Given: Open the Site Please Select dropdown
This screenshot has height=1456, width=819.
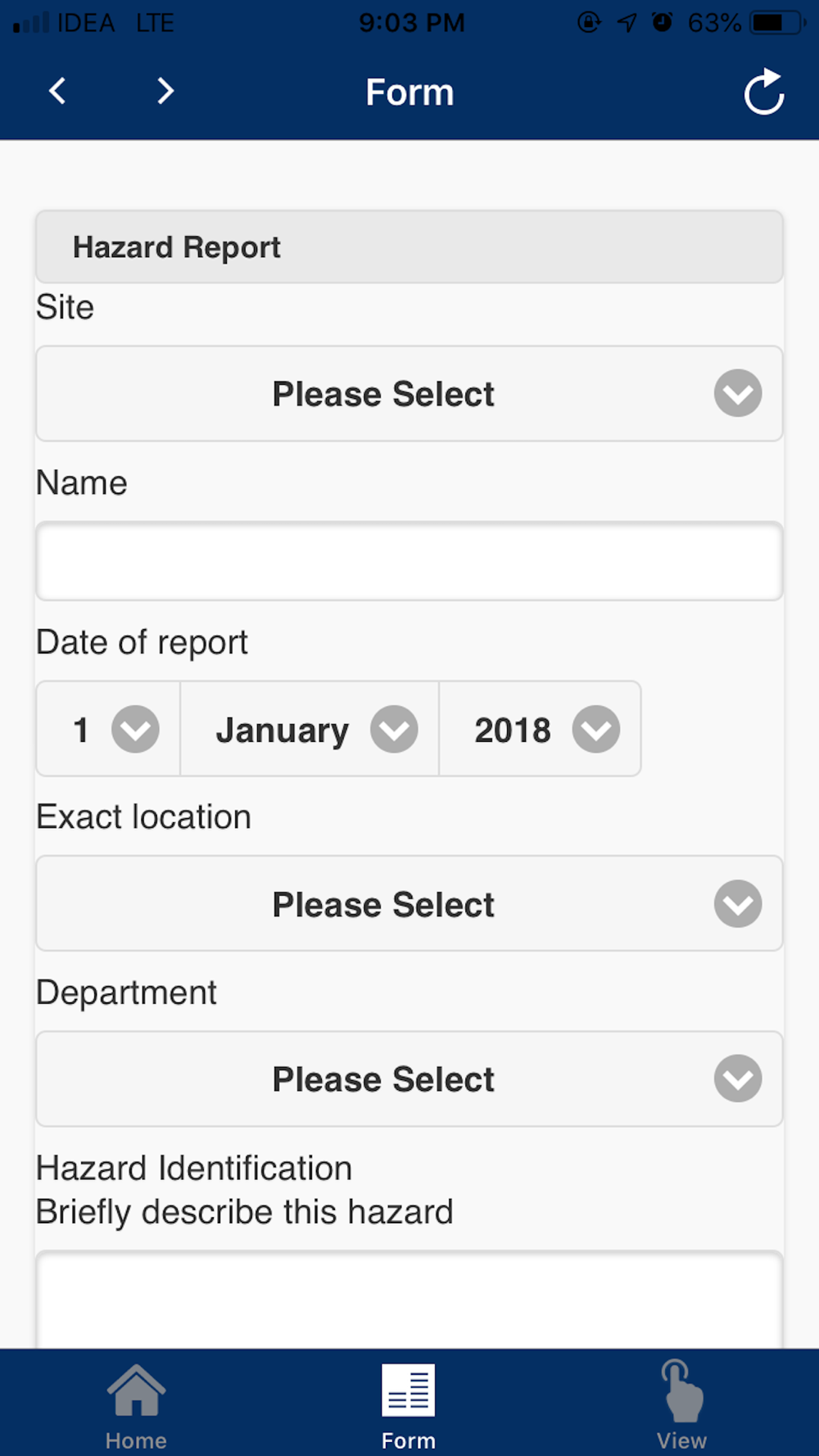Looking at the screenshot, I should [409, 394].
